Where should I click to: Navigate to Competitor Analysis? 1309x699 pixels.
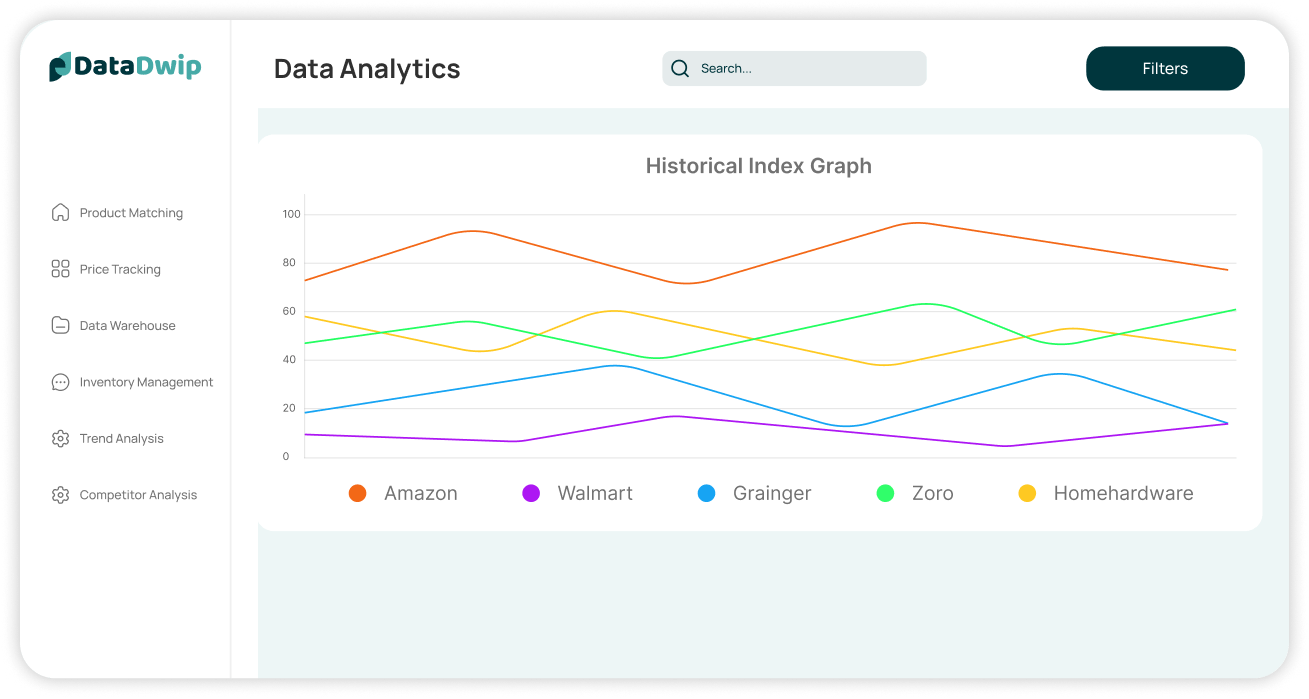pyautogui.click(x=138, y=495)
